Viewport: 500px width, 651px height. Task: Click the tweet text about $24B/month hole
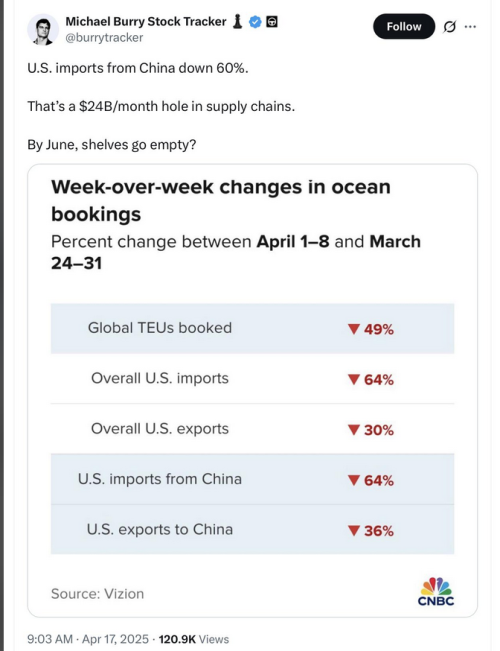[x=161, y=106]
